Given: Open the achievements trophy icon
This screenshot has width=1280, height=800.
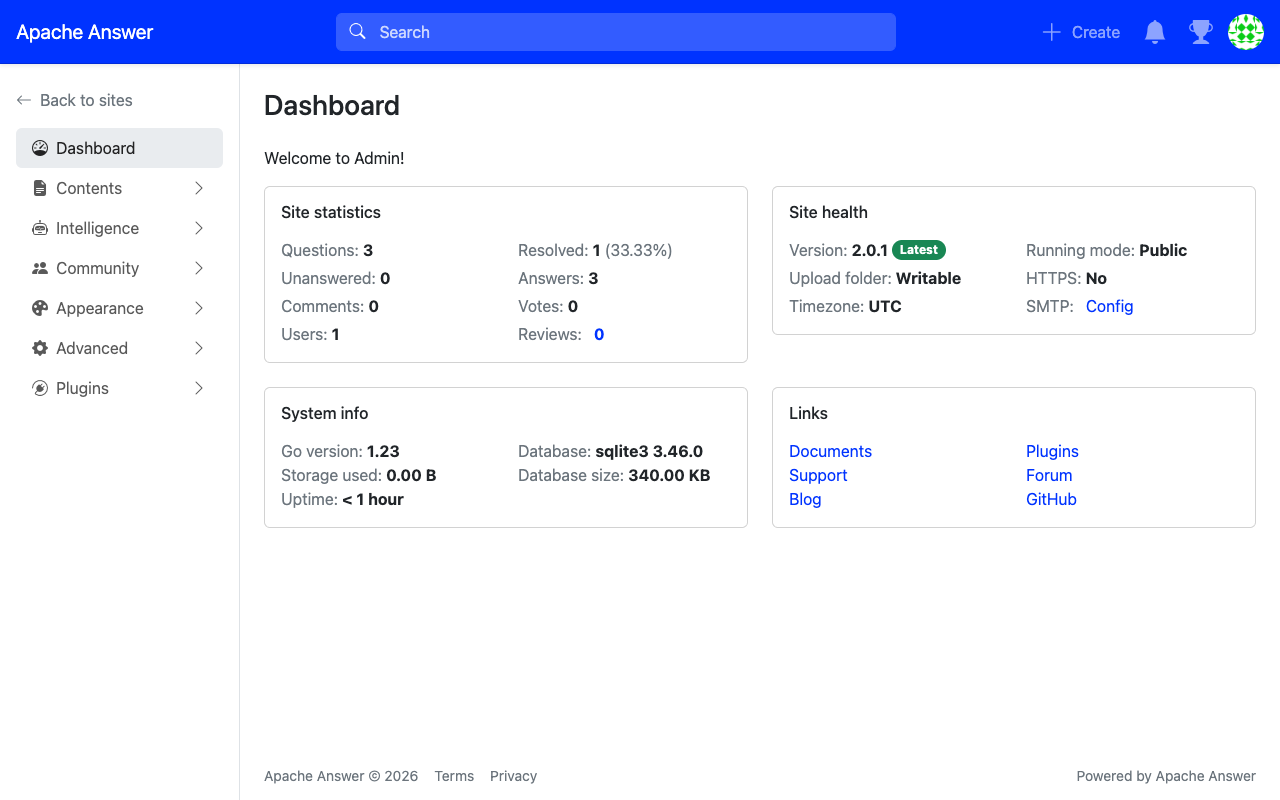Looking at the screenshot, I should [x=1200, y=32].
